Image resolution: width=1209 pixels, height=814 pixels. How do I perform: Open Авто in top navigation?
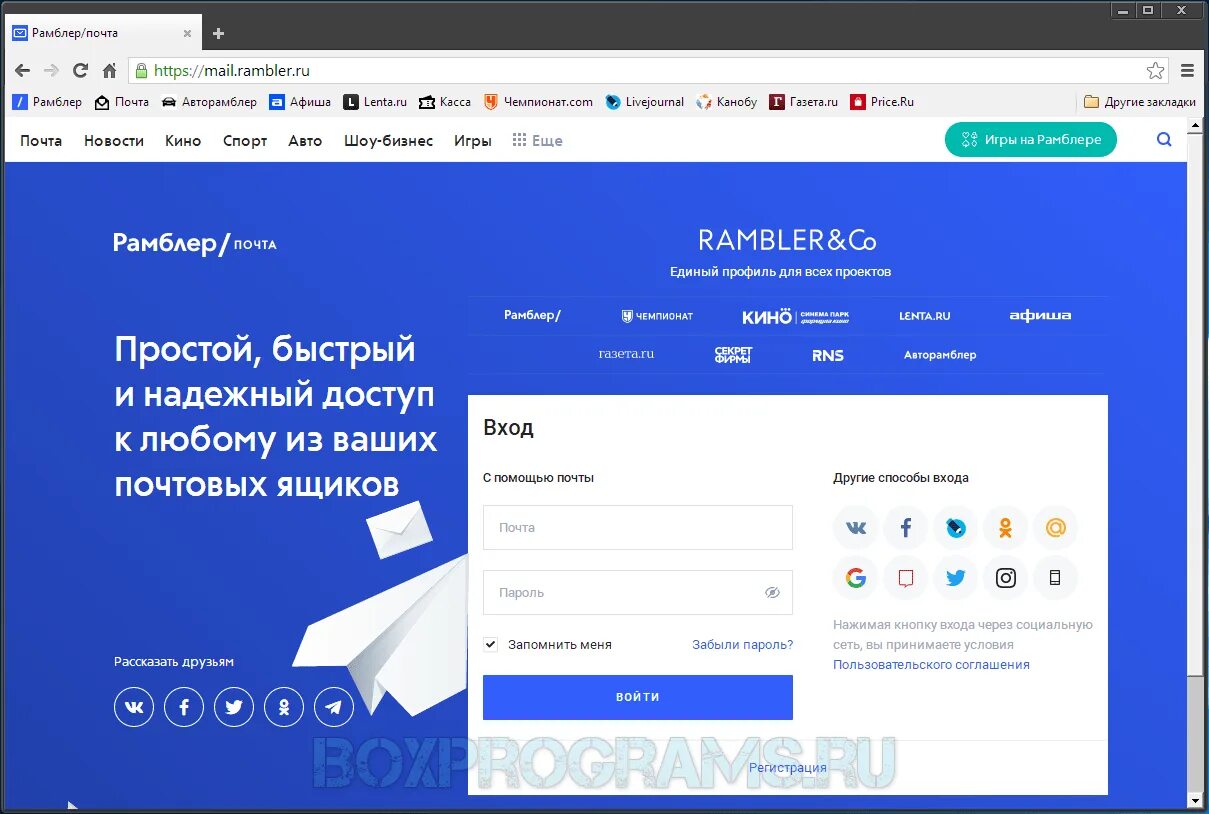[x=305, y=141]
